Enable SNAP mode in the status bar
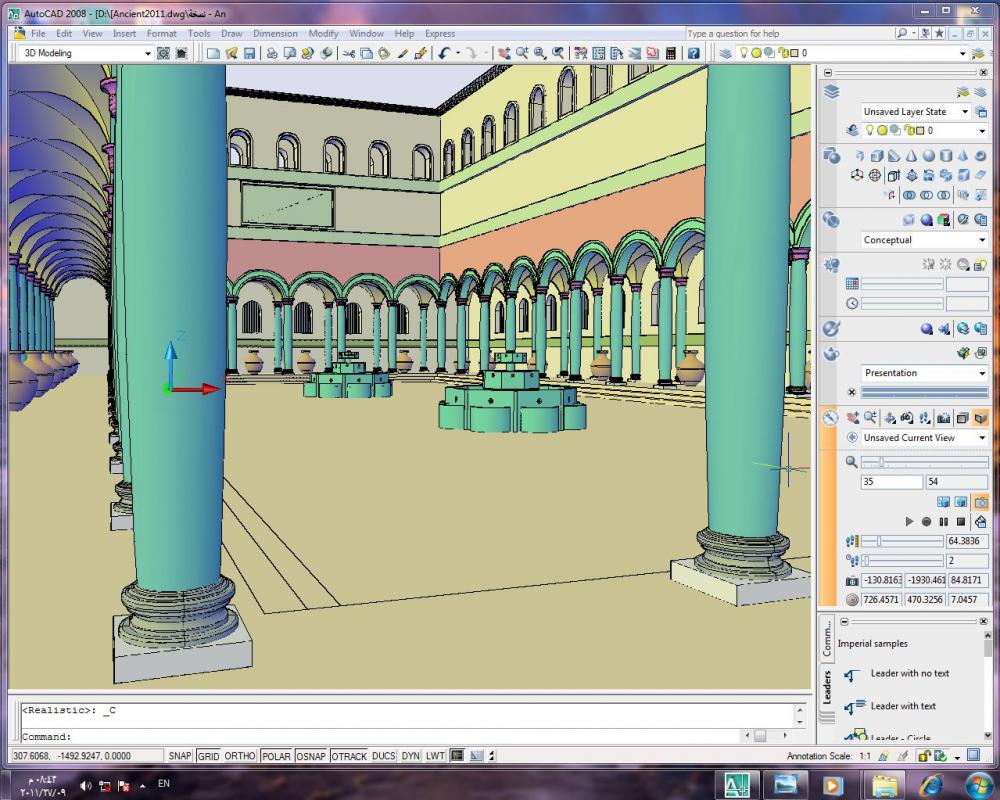The height and width of the screenshot is (800, 1000). (180, 756)
